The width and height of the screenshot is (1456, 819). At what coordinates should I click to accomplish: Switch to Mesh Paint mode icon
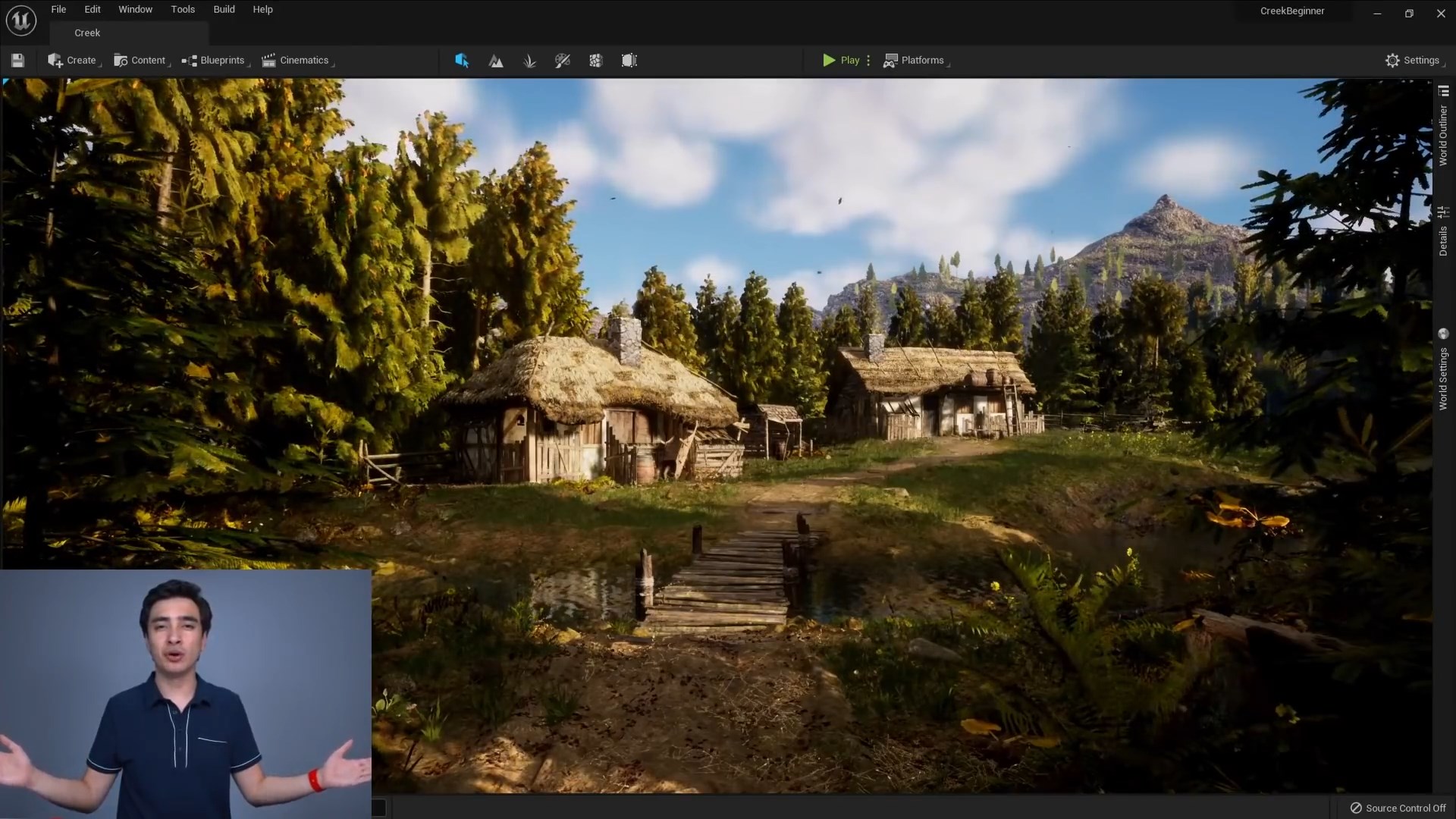(x=563, y=61)
